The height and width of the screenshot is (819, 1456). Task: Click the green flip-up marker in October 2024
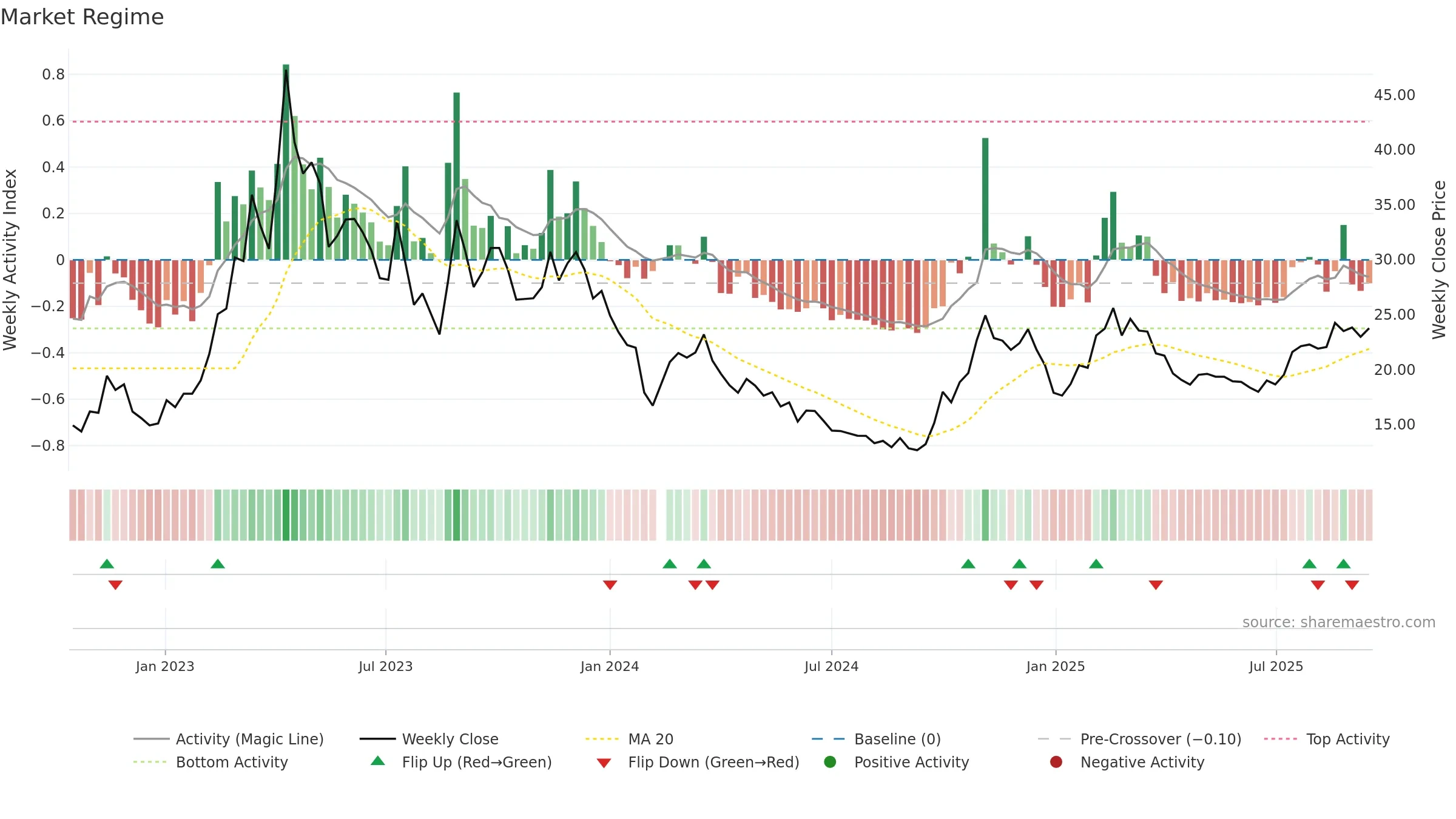point(968,564)
